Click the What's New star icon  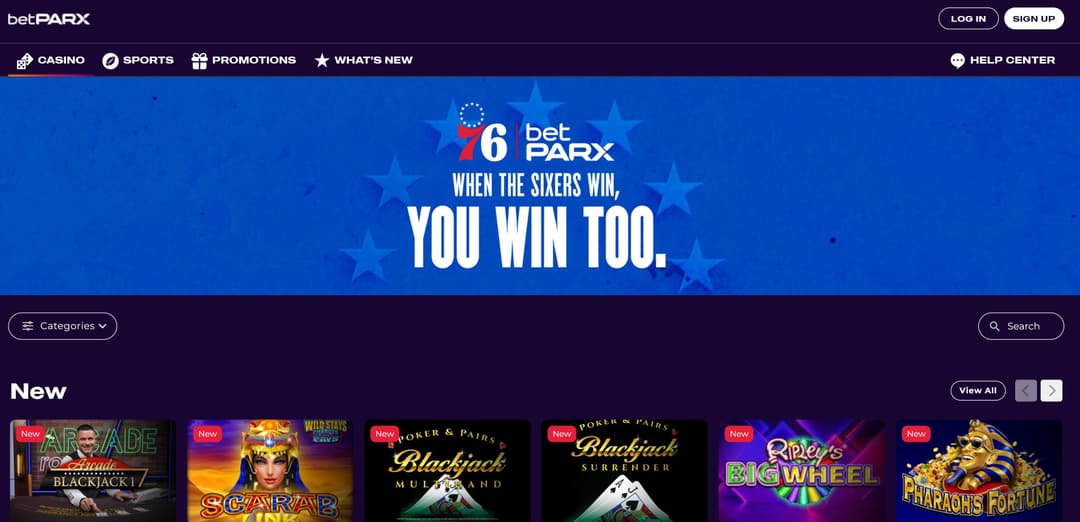(322, 61)
